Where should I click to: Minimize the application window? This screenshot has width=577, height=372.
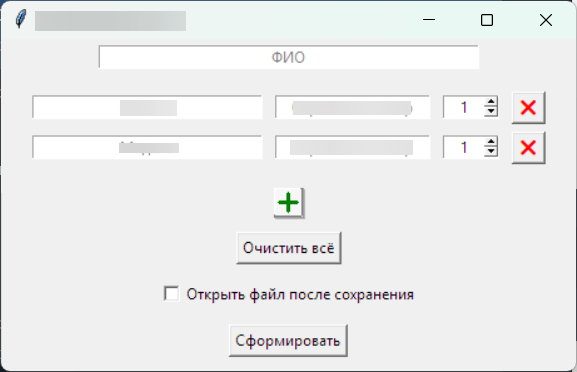pyautogui.click(x=429, y=20)
